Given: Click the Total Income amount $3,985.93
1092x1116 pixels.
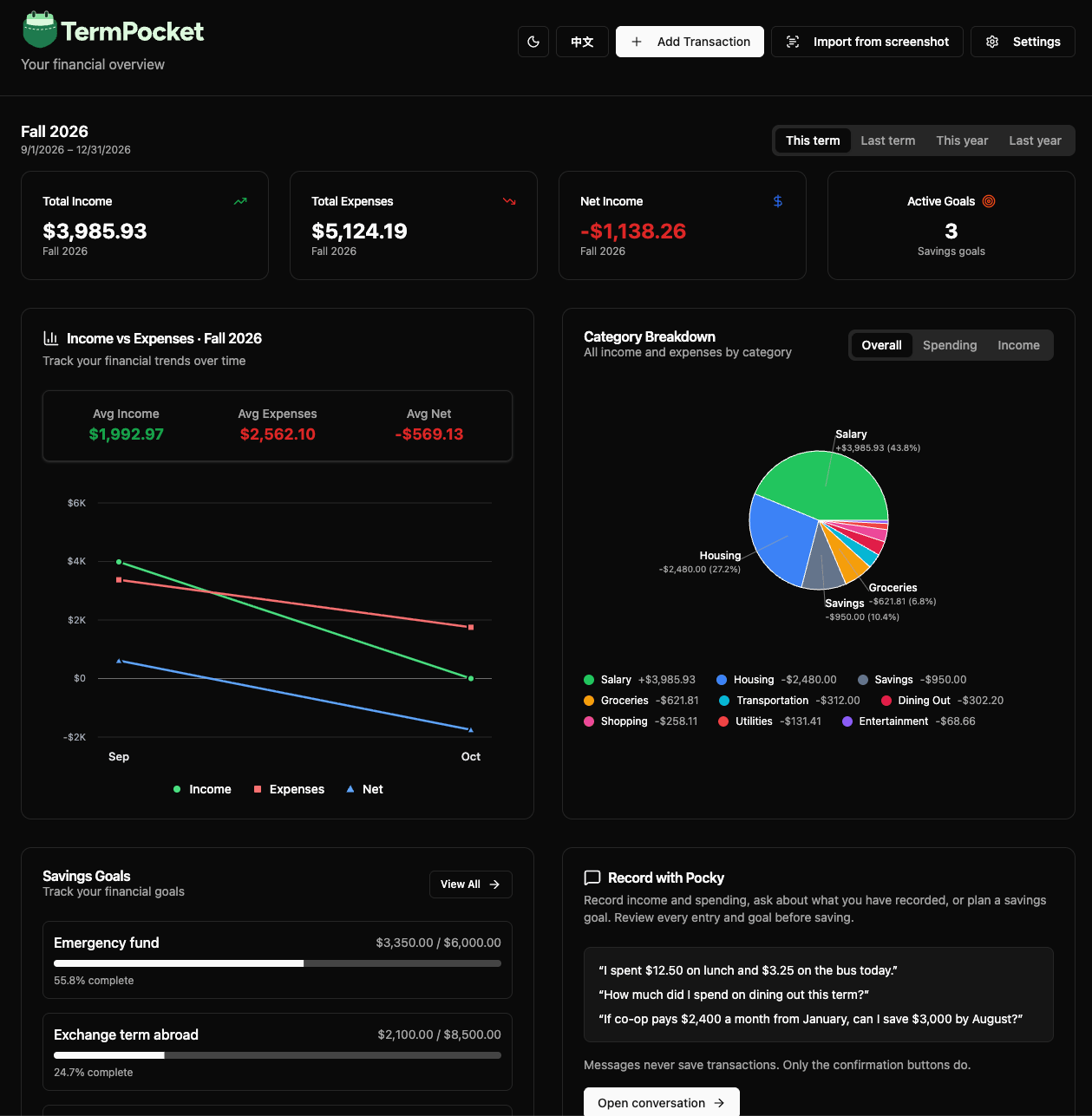Looking at the screenshot, I should 95,232.
